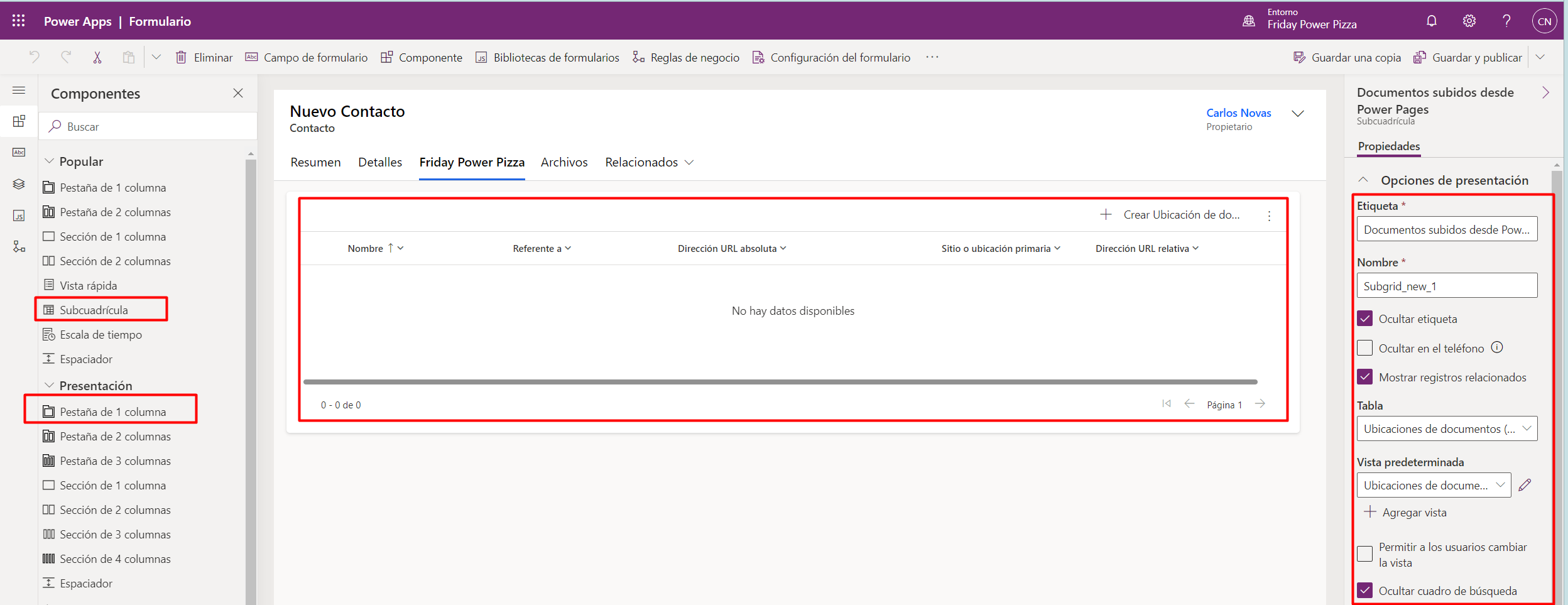This screenshot has height=605, width=1568.
Task: Click the Buscar components search box
Action: [148, 126]
